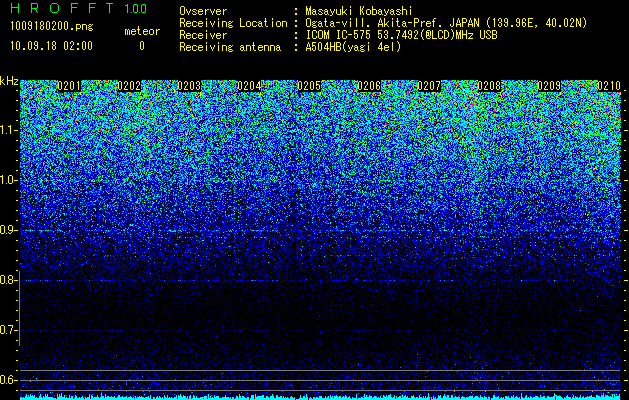Screen dimensions: 629x400
Task: Click the Receiving antenna label
Action: pyautogui.click(x=230, y=47)
